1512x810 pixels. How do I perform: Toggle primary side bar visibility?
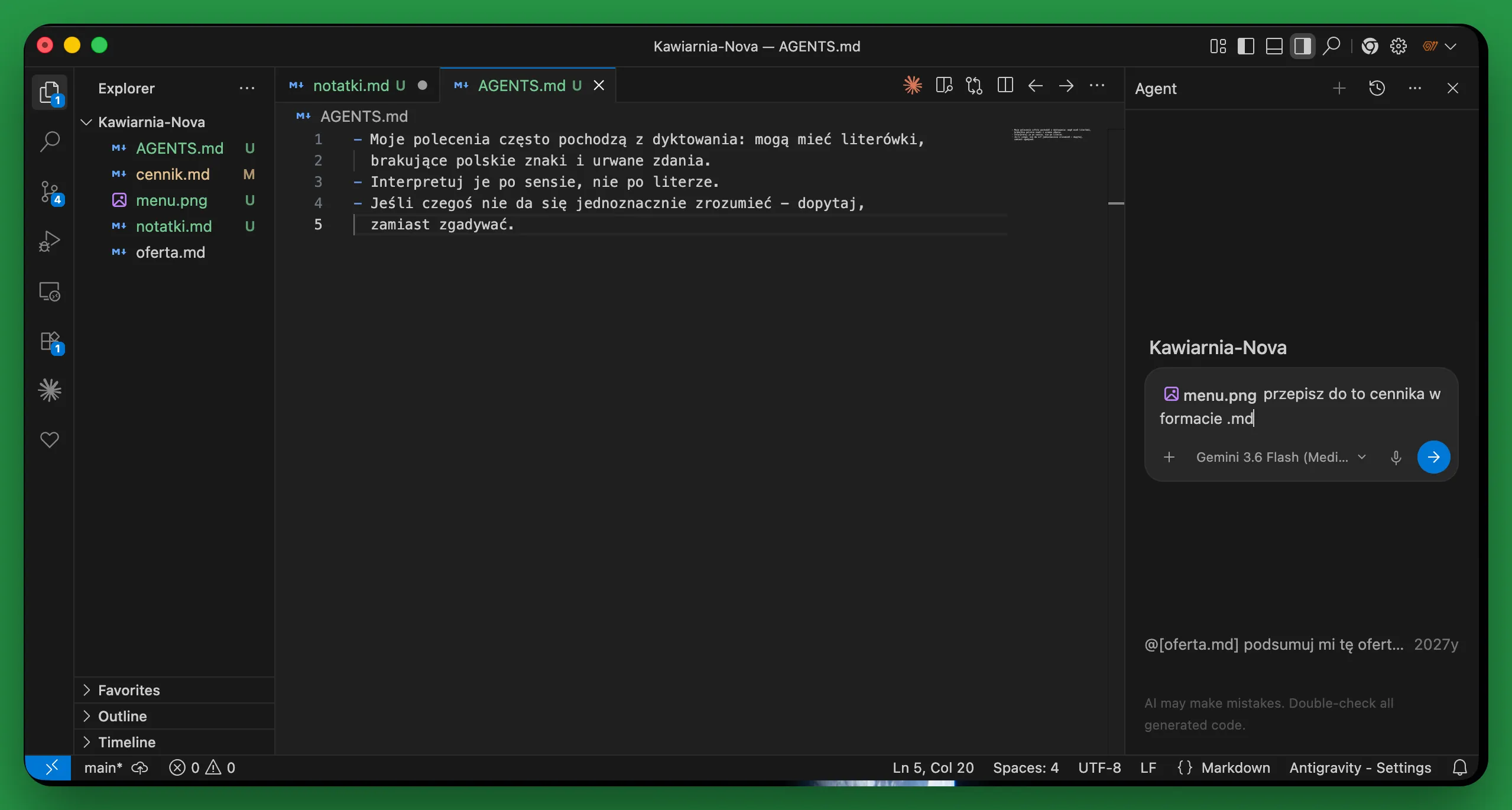click(x=1246, y=46)
